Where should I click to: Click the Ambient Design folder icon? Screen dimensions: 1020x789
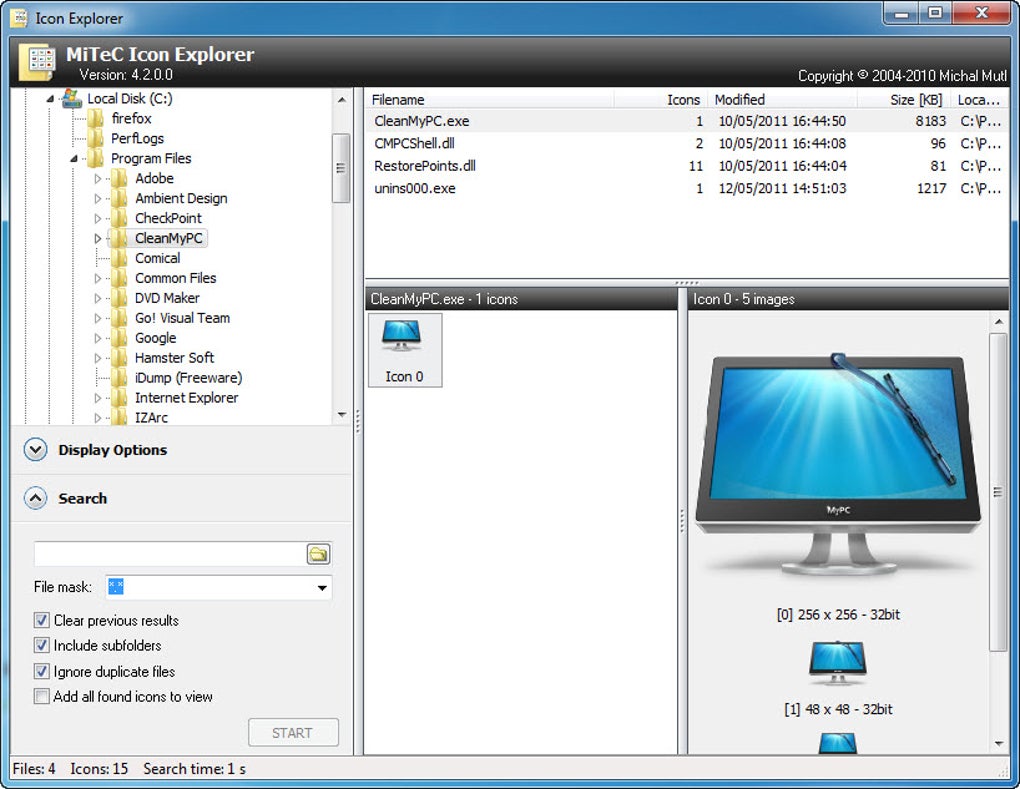[x=120, y=198]
